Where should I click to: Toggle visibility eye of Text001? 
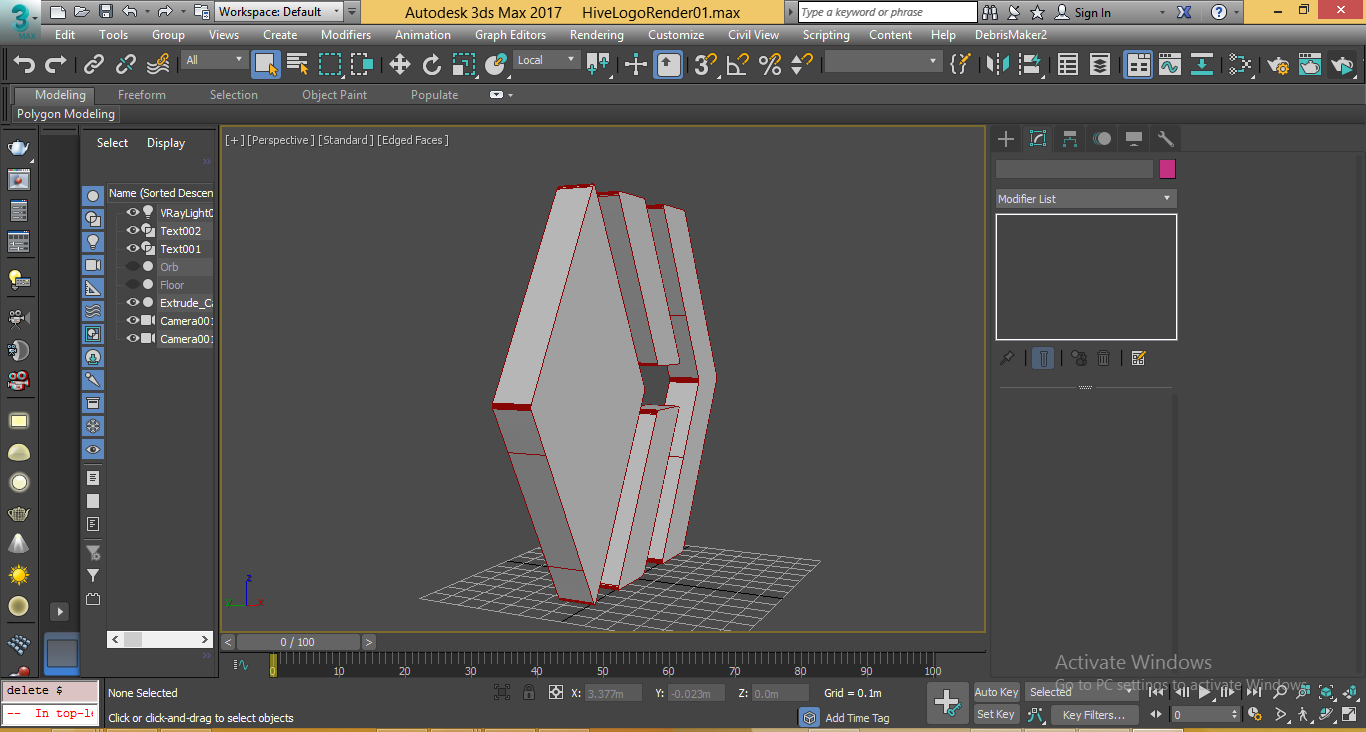(x=133, y=249)
